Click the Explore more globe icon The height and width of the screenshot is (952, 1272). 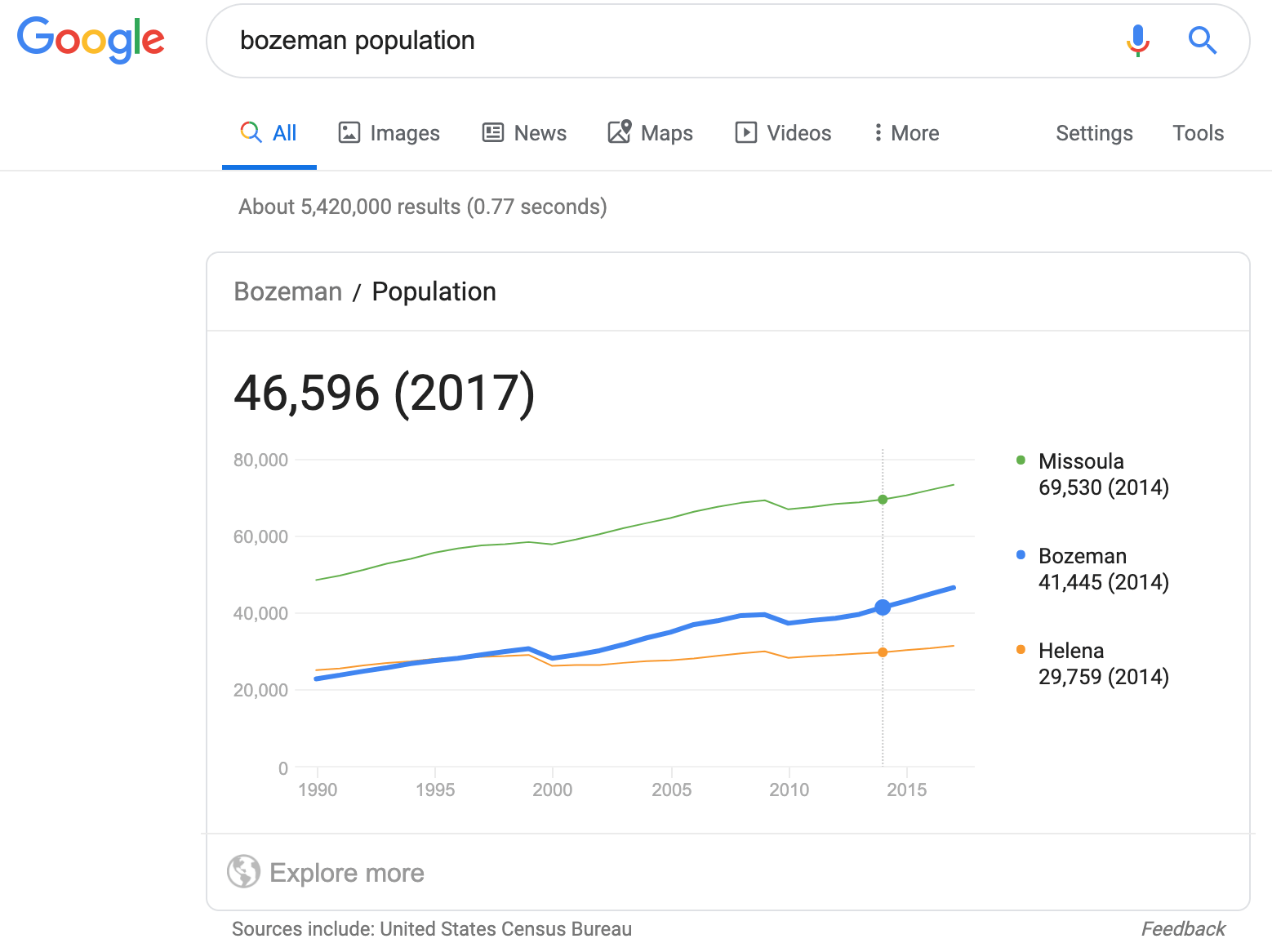pyautogui.click(x=243, y=872)
